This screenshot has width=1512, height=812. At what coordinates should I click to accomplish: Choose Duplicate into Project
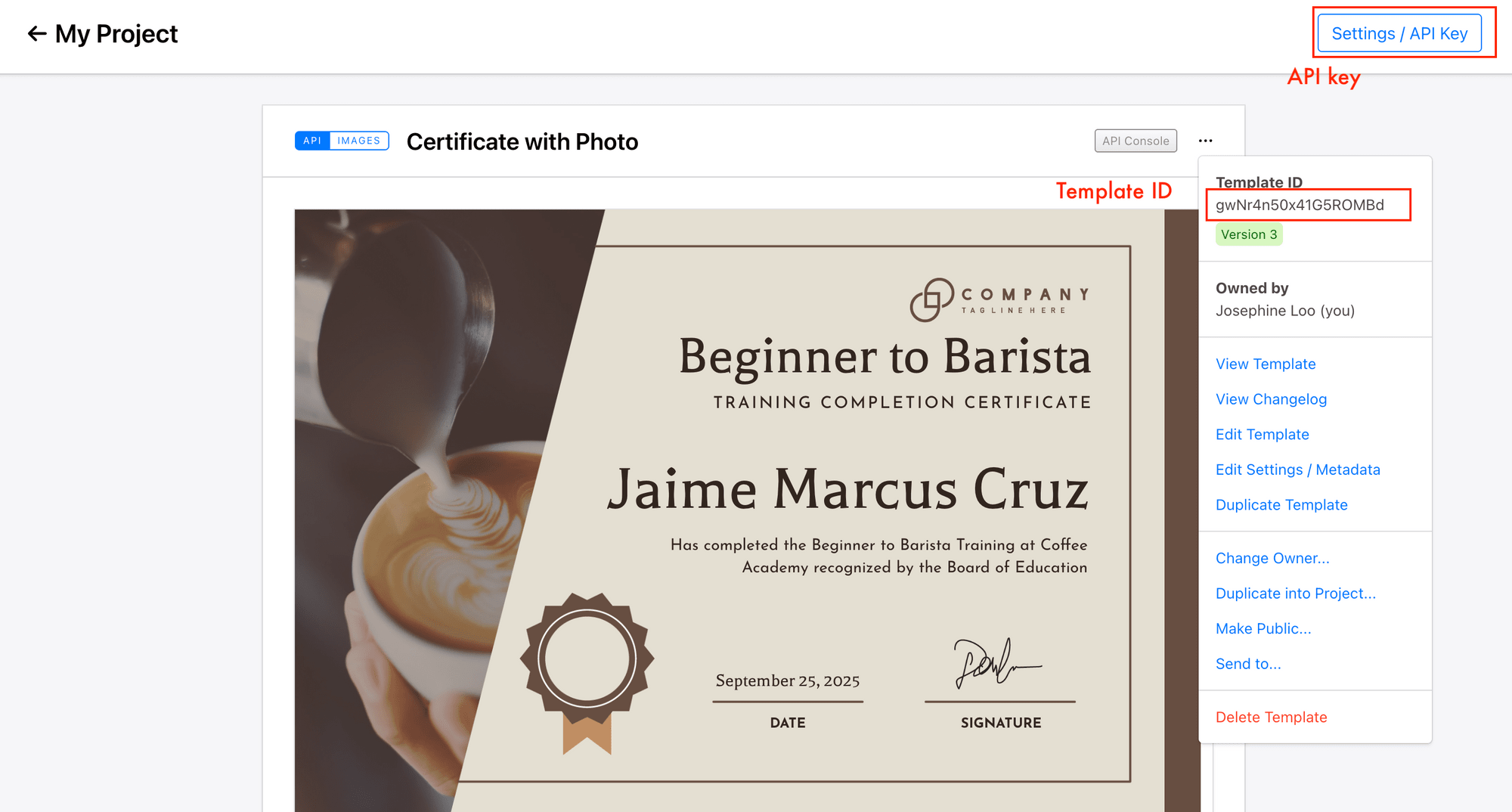(x=1296, y=593)
